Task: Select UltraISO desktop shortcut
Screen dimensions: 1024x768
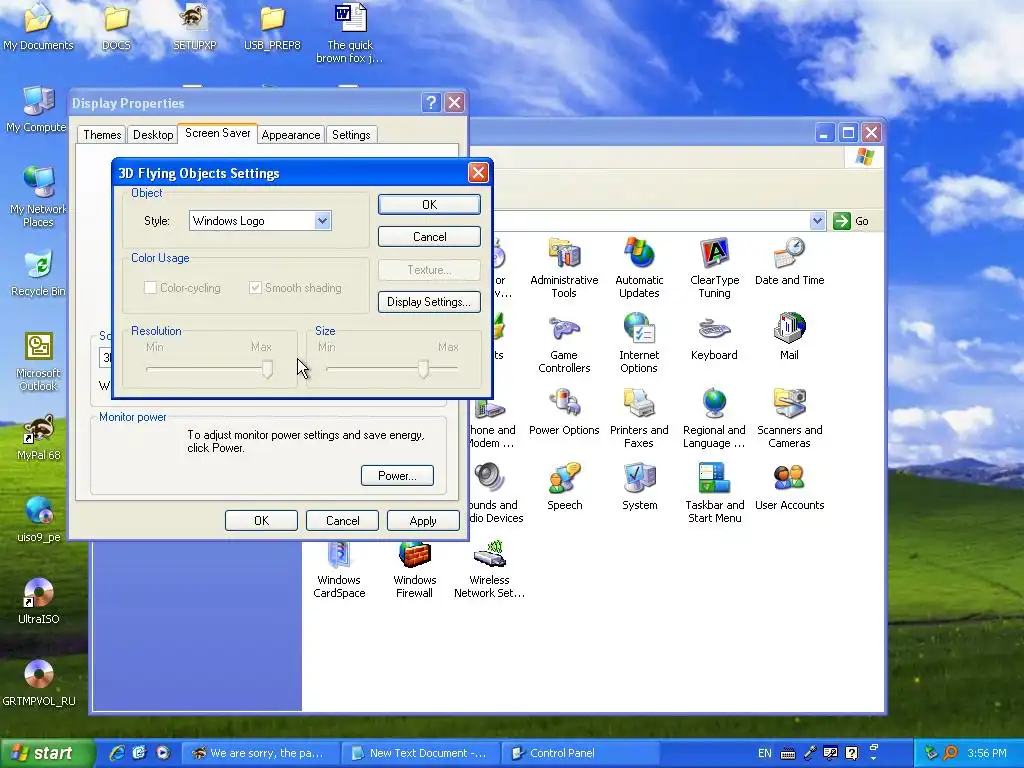Action: coord(38,601)
